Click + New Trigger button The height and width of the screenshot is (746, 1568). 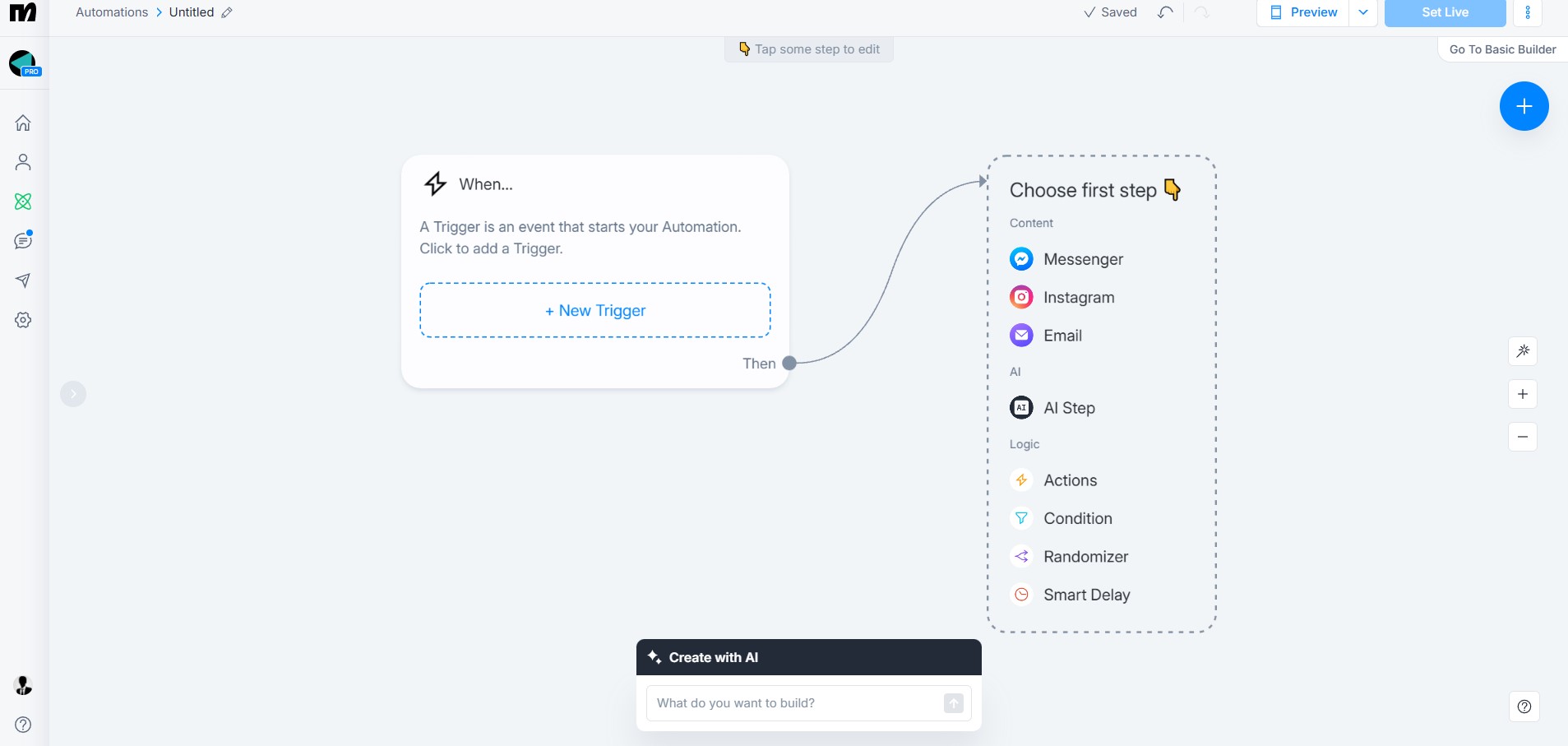pos(595,310)
